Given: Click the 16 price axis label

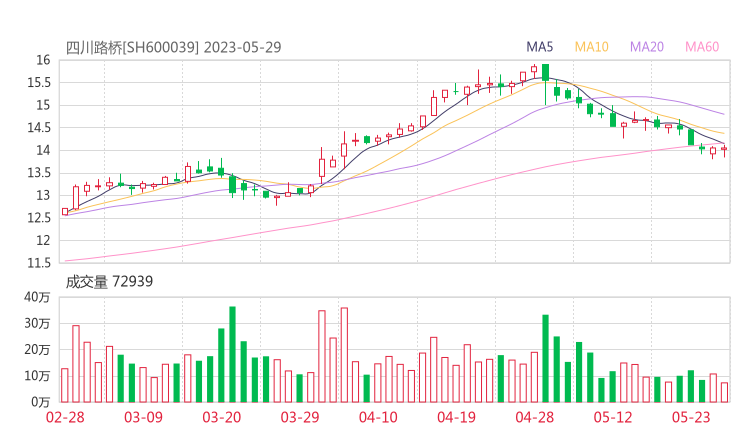Looking at the screenshot, I should click(x=43, y=60).
